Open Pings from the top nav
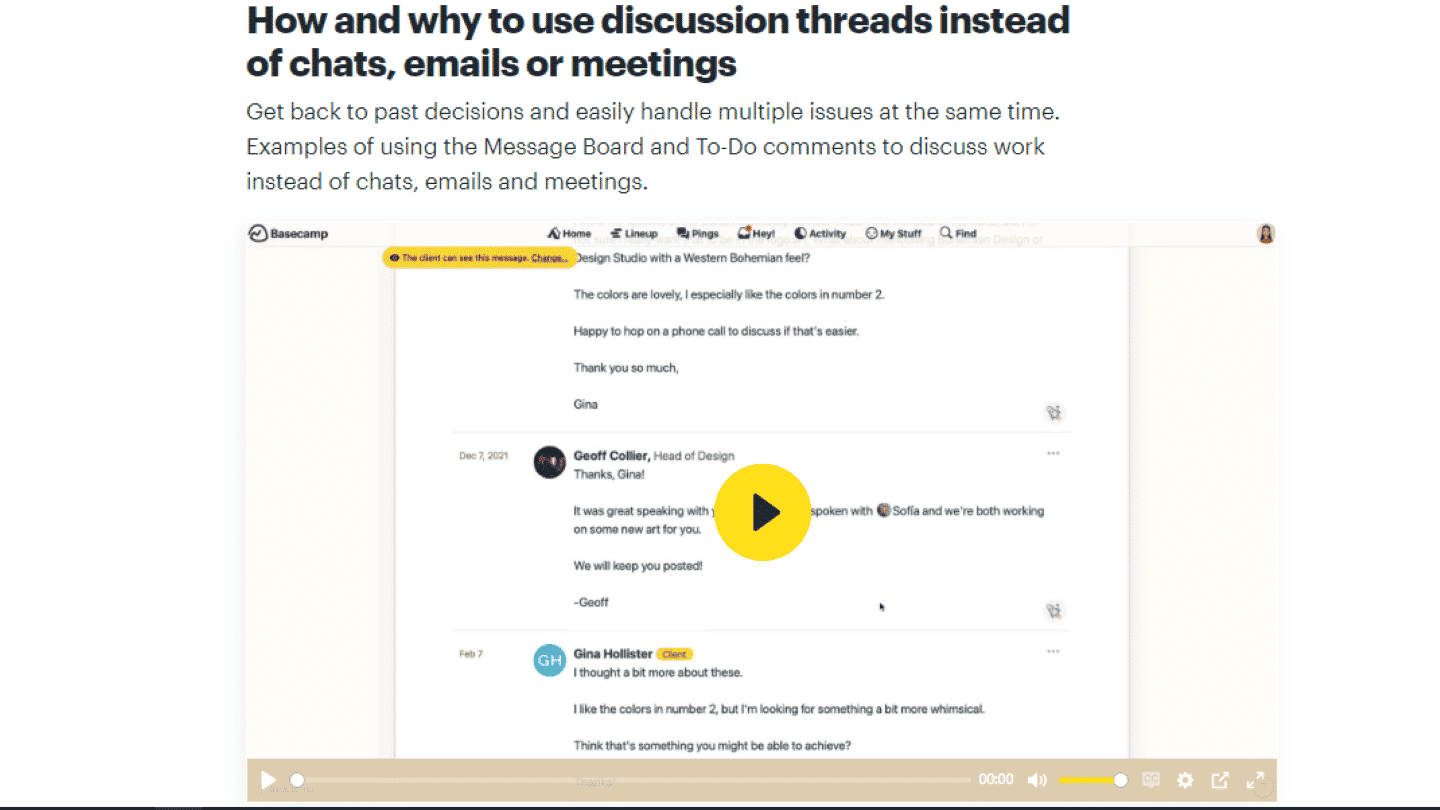This screenshot has width=1440, height=810. click(x=698, y=233)
